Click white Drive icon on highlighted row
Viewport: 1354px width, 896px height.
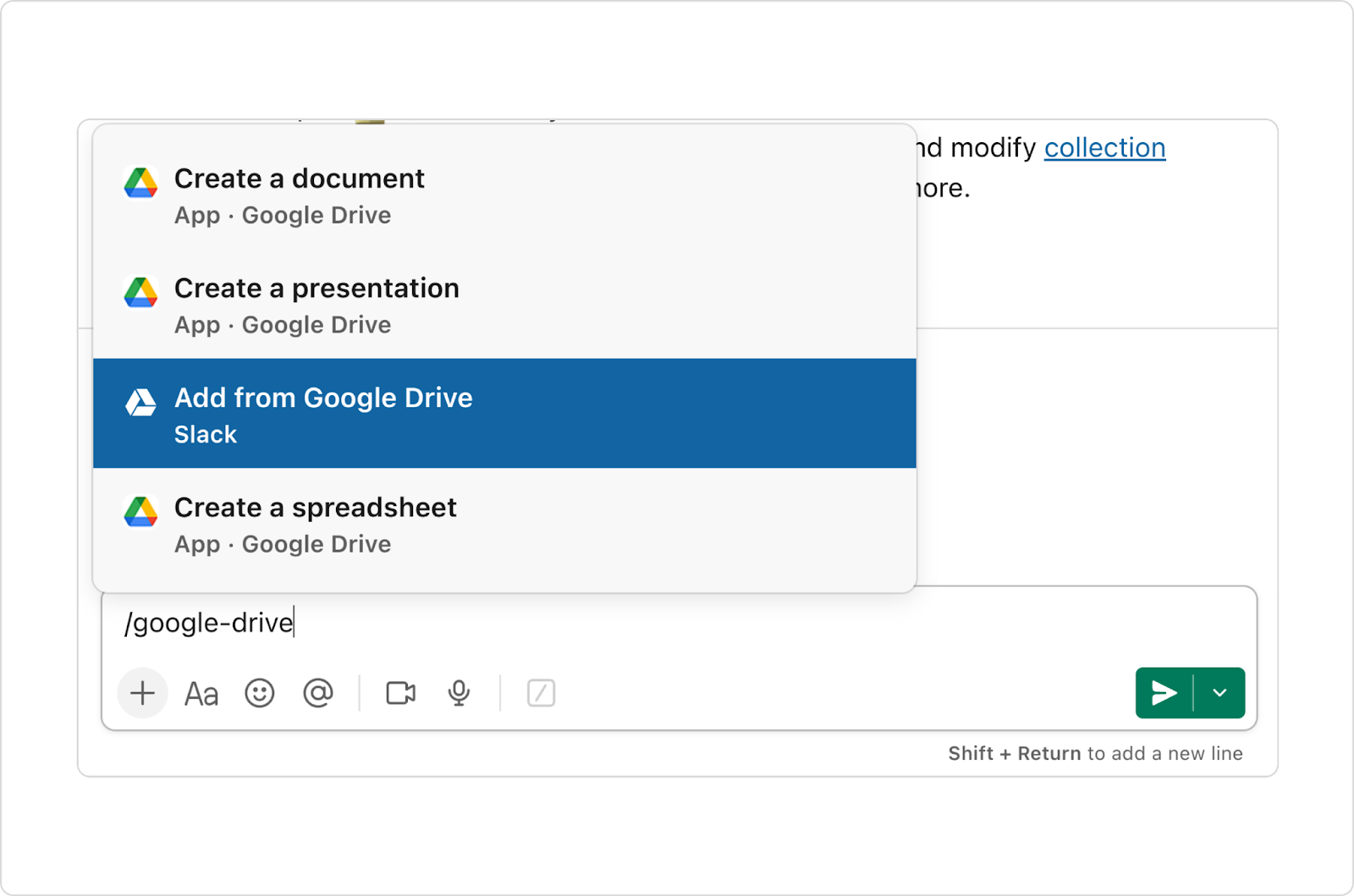coord(140,402)
